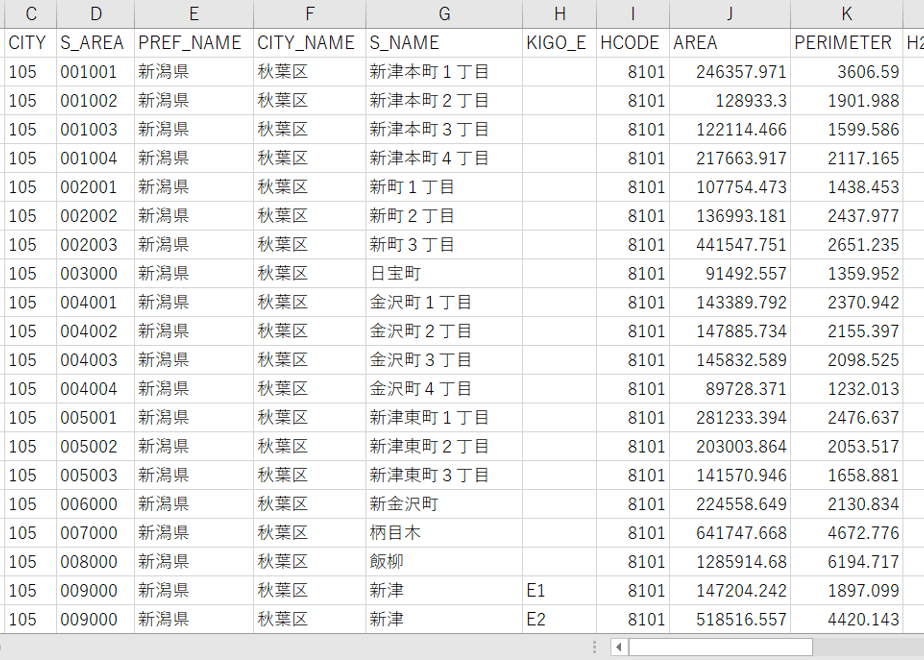Select cell containing 新津本町1丁目
Viewport: 924px width, 660px height.
coord(444,72)
